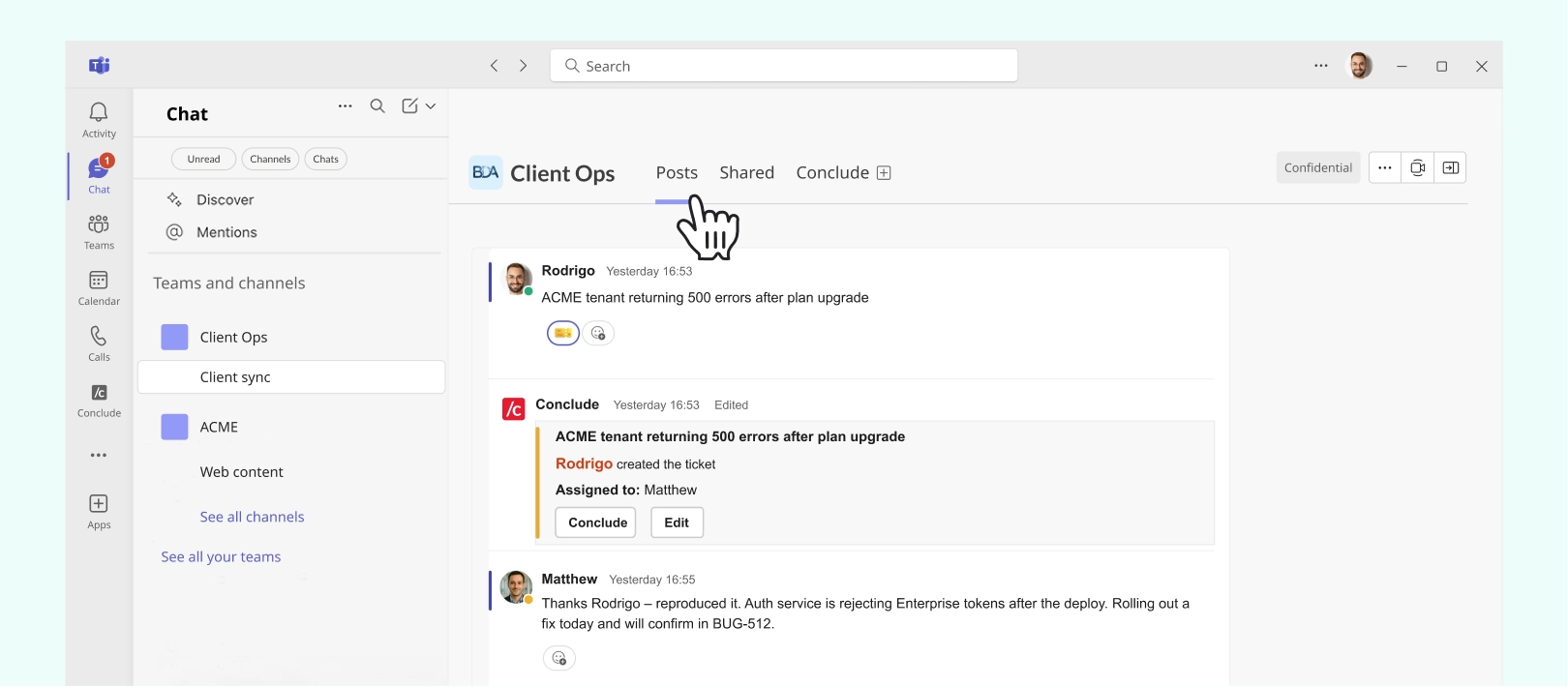
Task: Switch to the Shared tab
Action: pos(746,172)
